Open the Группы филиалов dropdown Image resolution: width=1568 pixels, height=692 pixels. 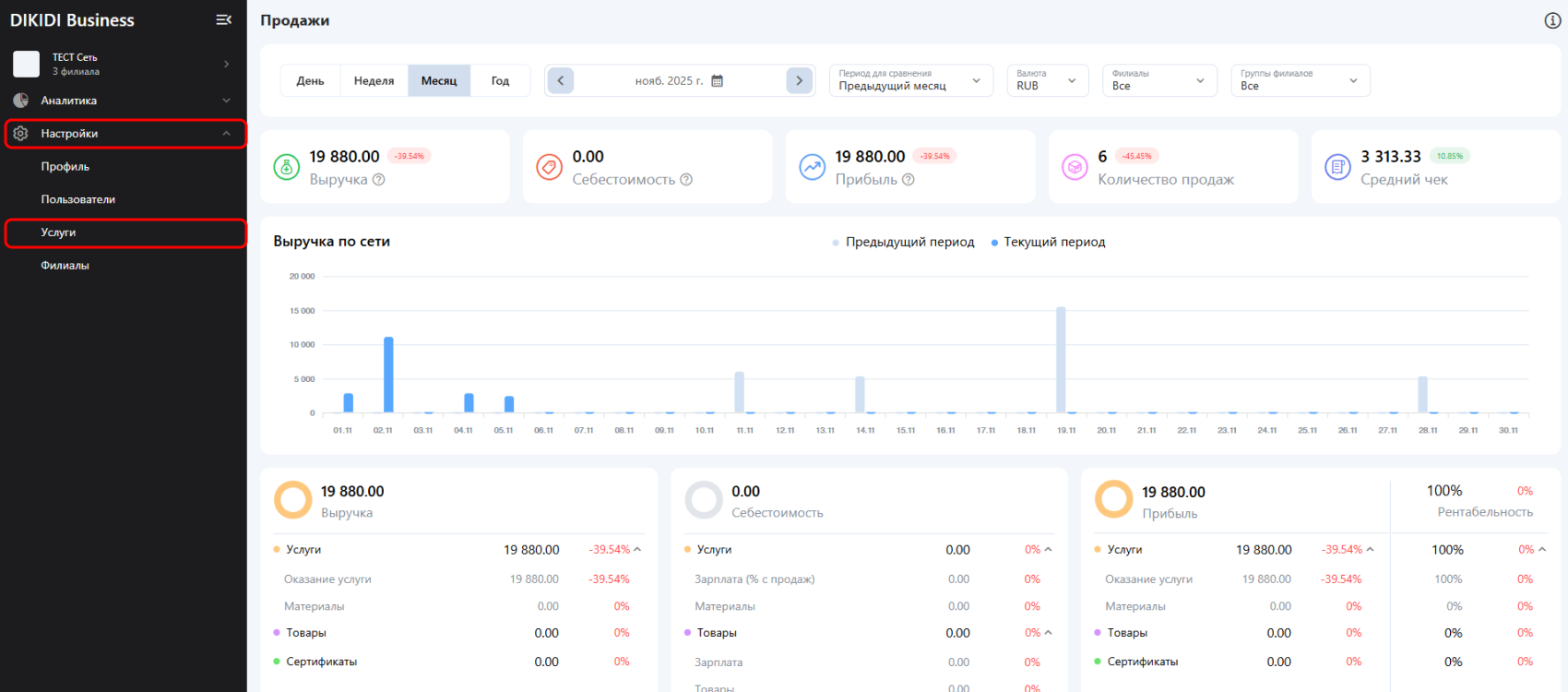[x=1300, y=80]
